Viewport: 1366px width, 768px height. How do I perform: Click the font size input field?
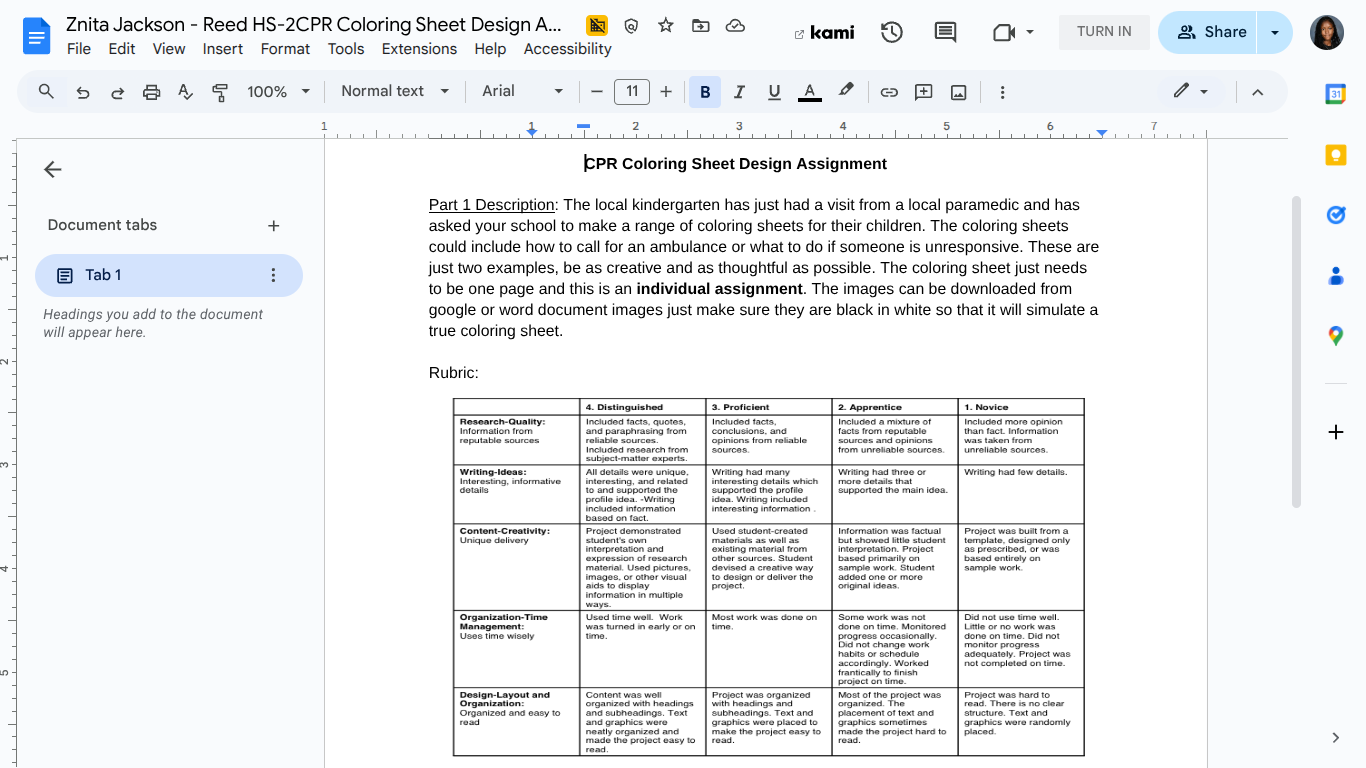point(631,92)
